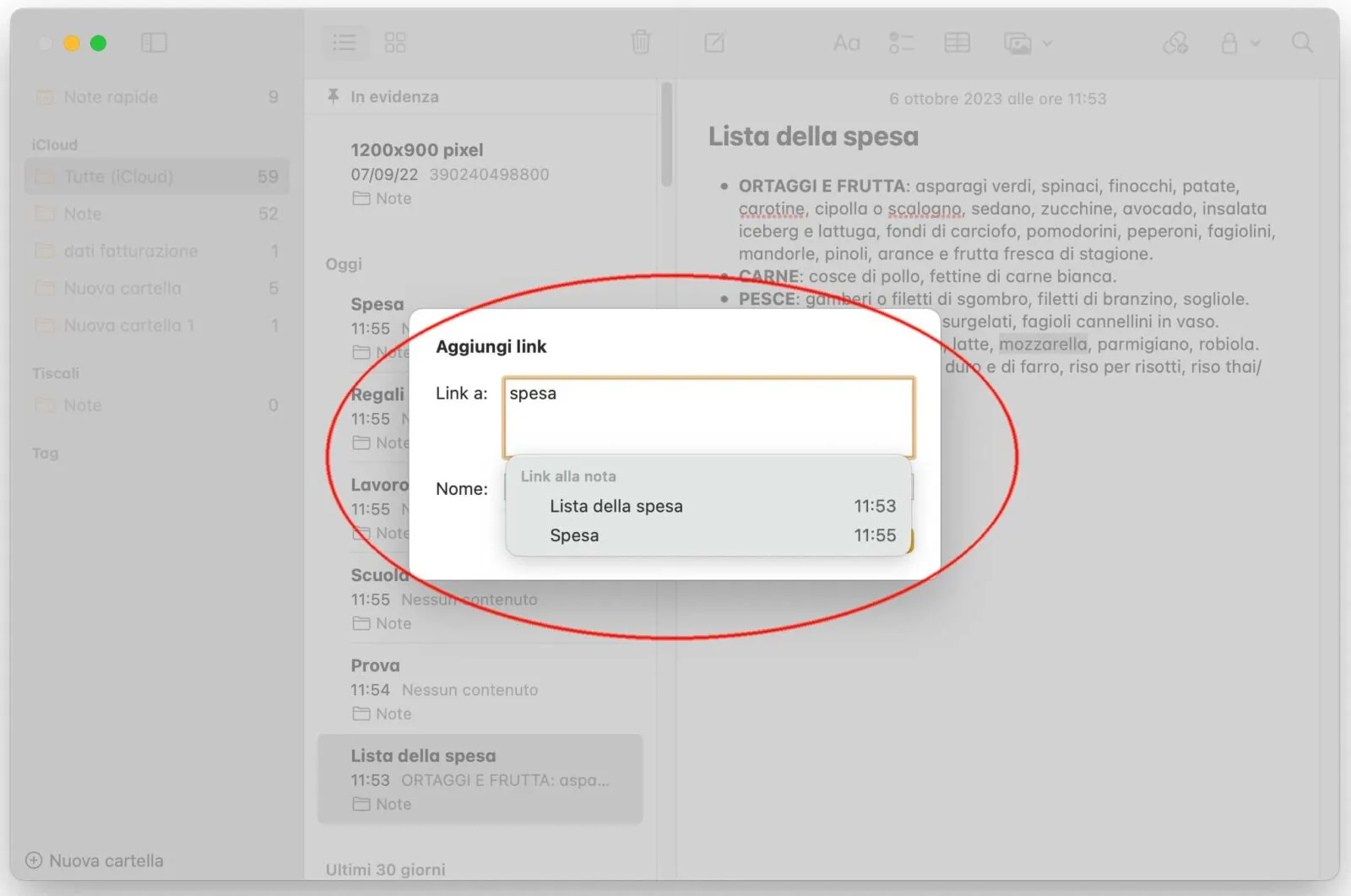Add a link using the link icon
The width and height of the screenshot is (1351, 896).
(1176, 42)
